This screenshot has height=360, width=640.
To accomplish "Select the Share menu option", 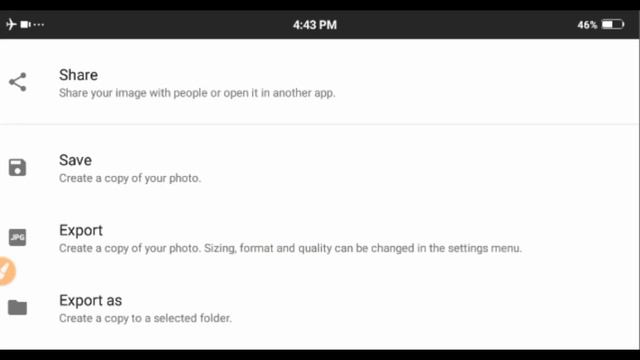I will (x=320, y=83).
